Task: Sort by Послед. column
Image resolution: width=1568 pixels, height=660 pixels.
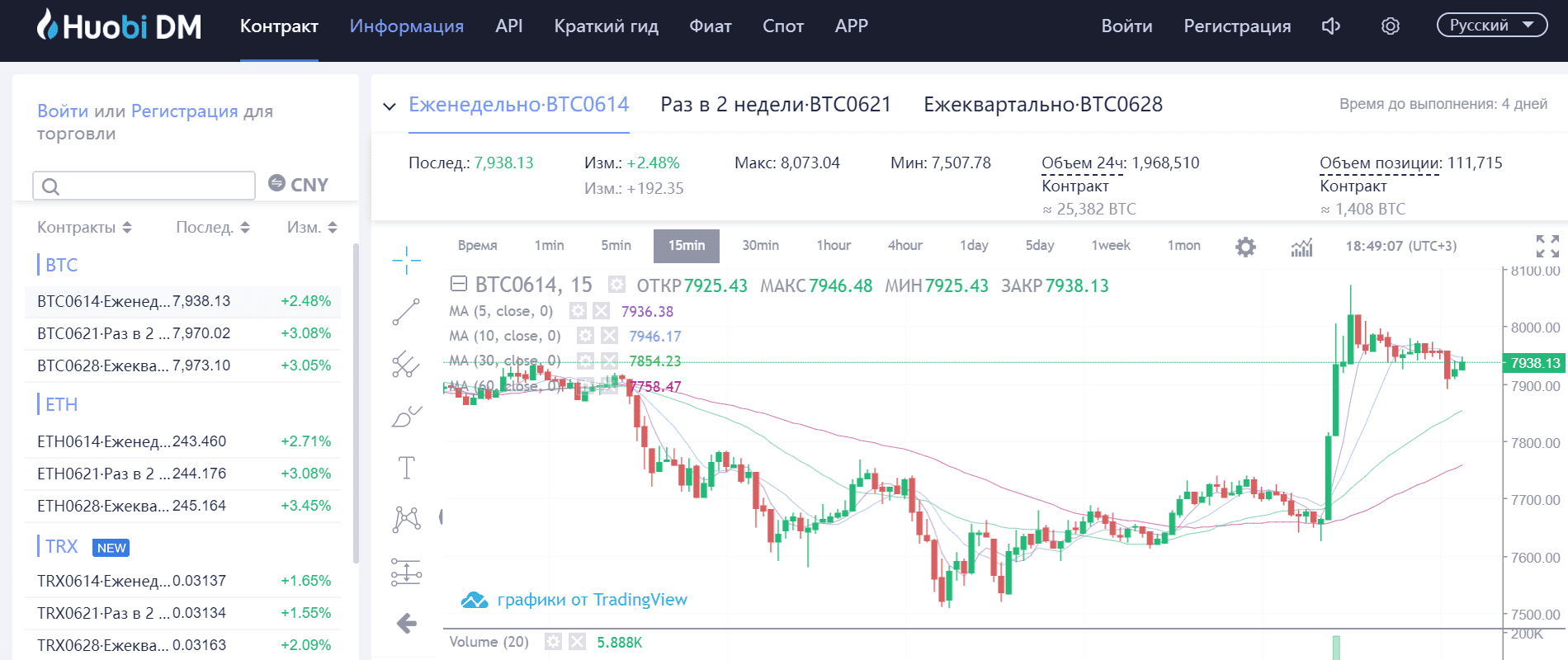Action: 213,228
